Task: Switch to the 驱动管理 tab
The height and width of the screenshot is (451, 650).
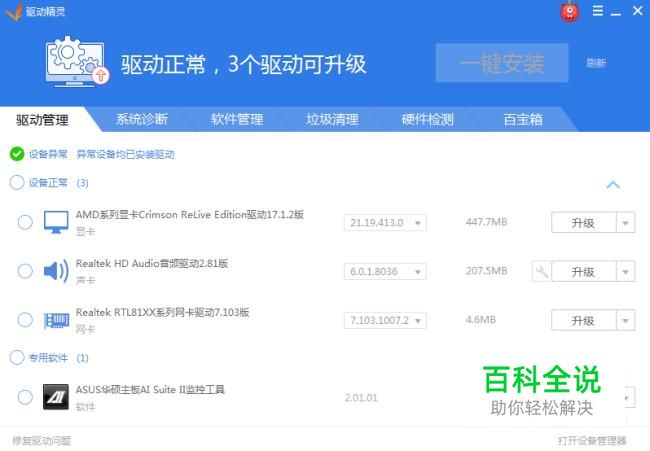Action: click(x=42, y=120)
